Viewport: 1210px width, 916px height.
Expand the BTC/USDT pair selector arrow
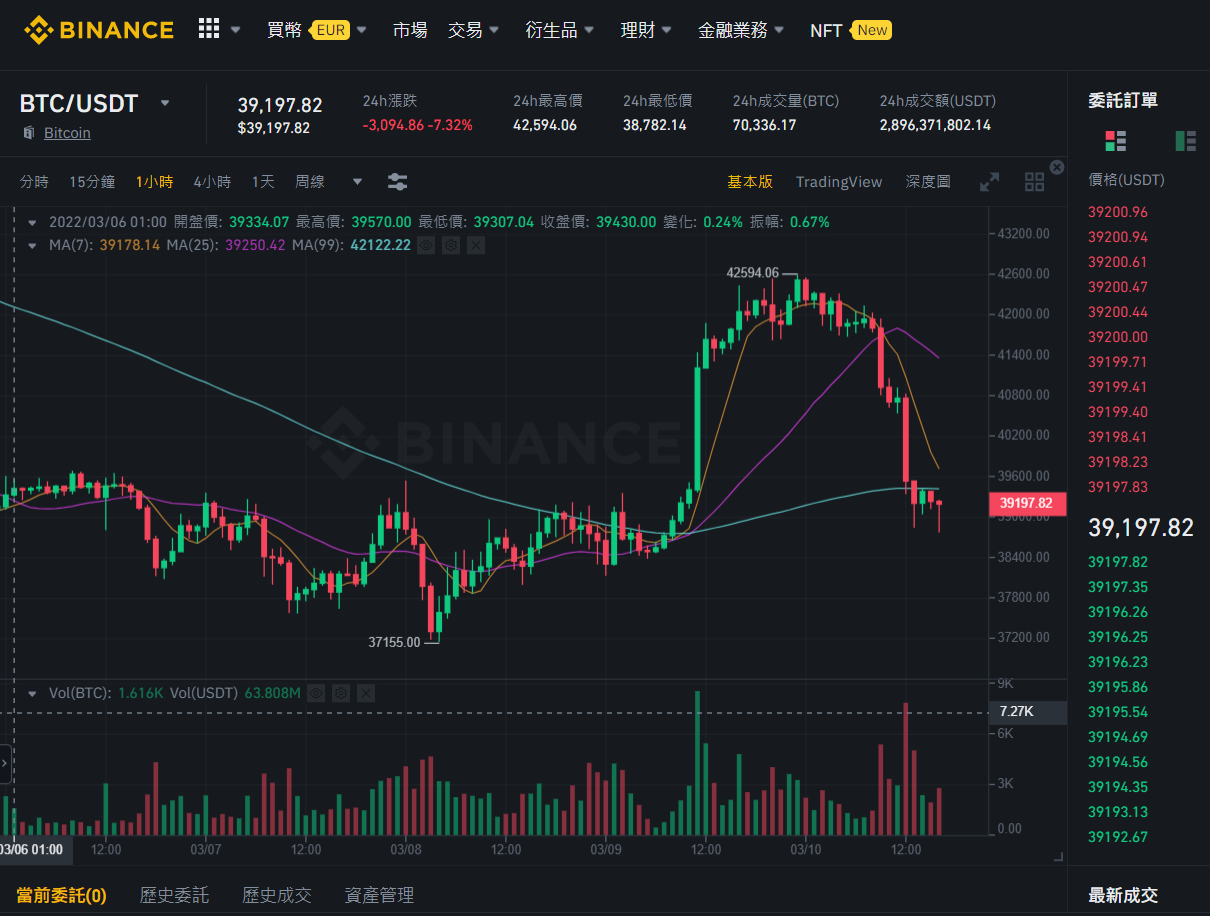tap(165, 103)
